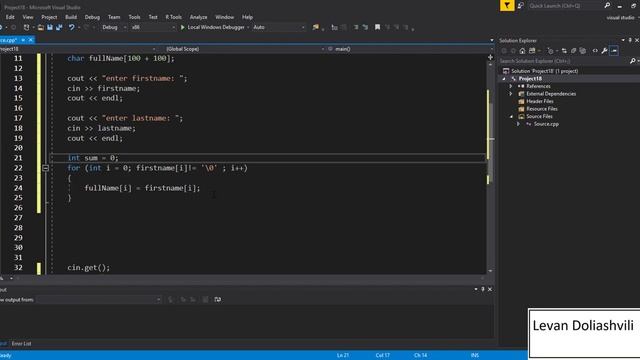Open the Debug menu
Viewport: 640px width, 360px height.
[92, 17]
